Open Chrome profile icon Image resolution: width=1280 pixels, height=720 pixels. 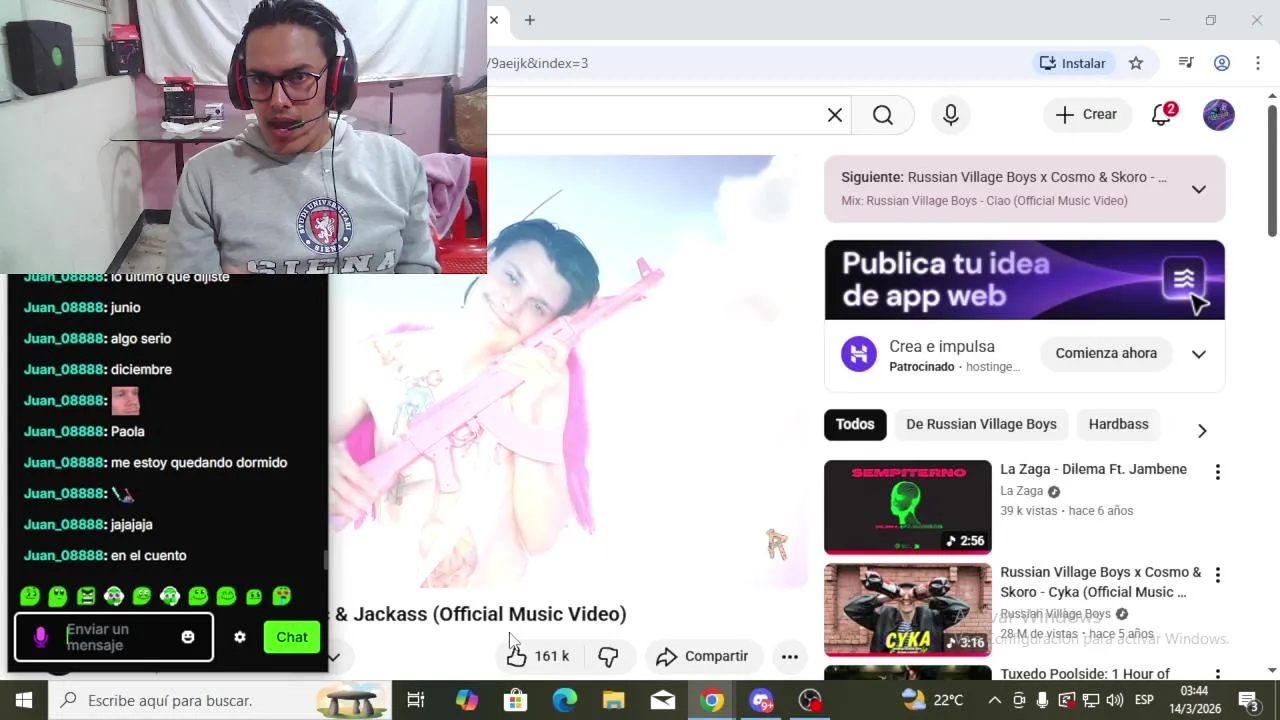pyautogui.click(x=1221, y=63)
